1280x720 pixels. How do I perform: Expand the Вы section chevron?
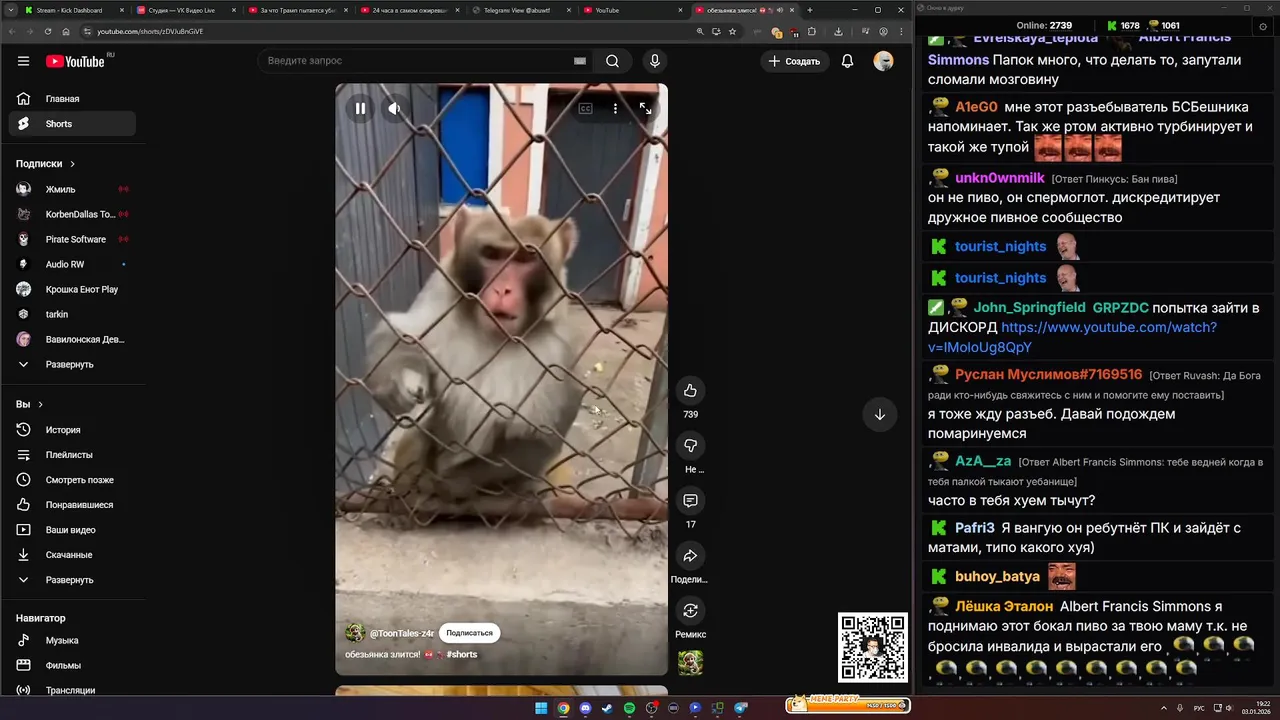tap(40, 404)
